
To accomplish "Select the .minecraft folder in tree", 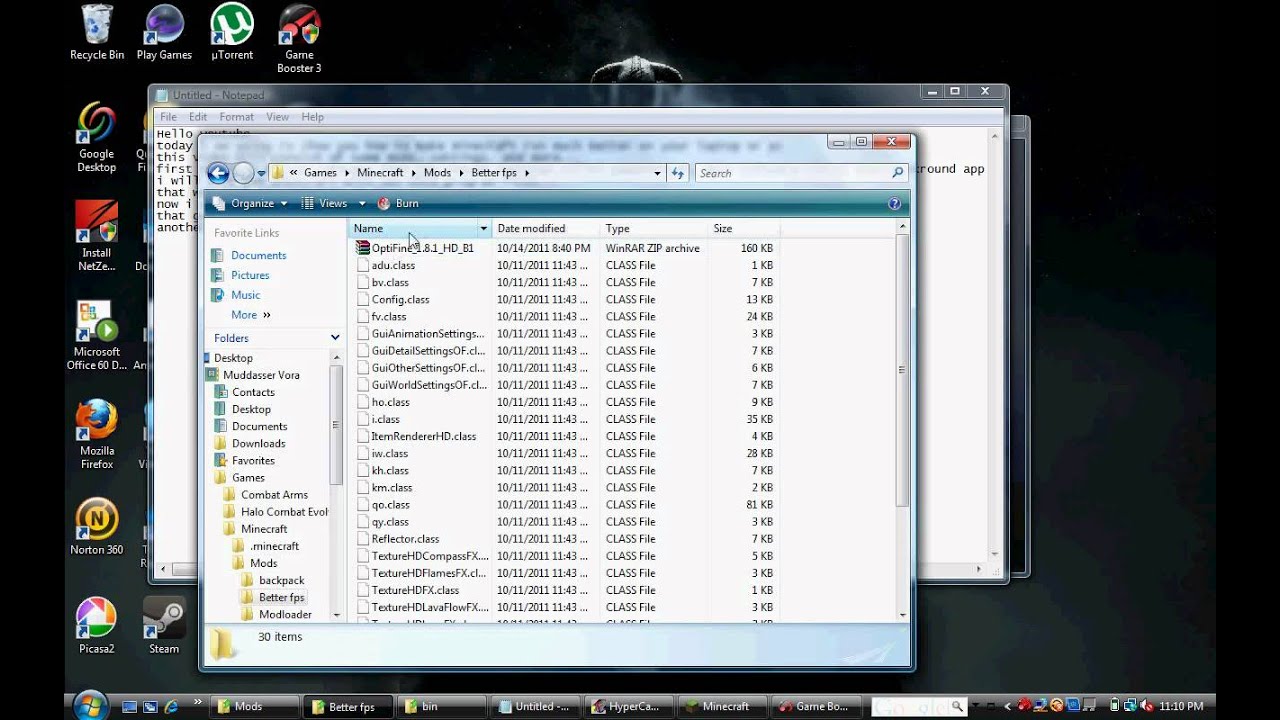I will click(x=274, y=546).
